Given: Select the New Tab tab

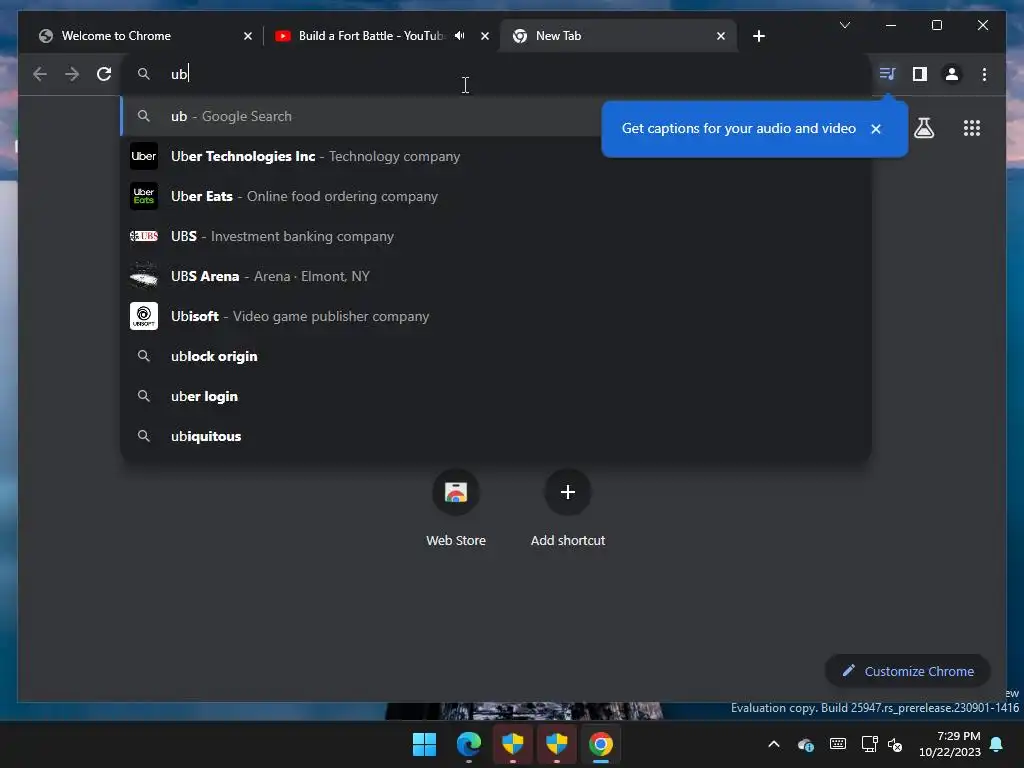Looking at the screenshot, I should click(618, 36).
